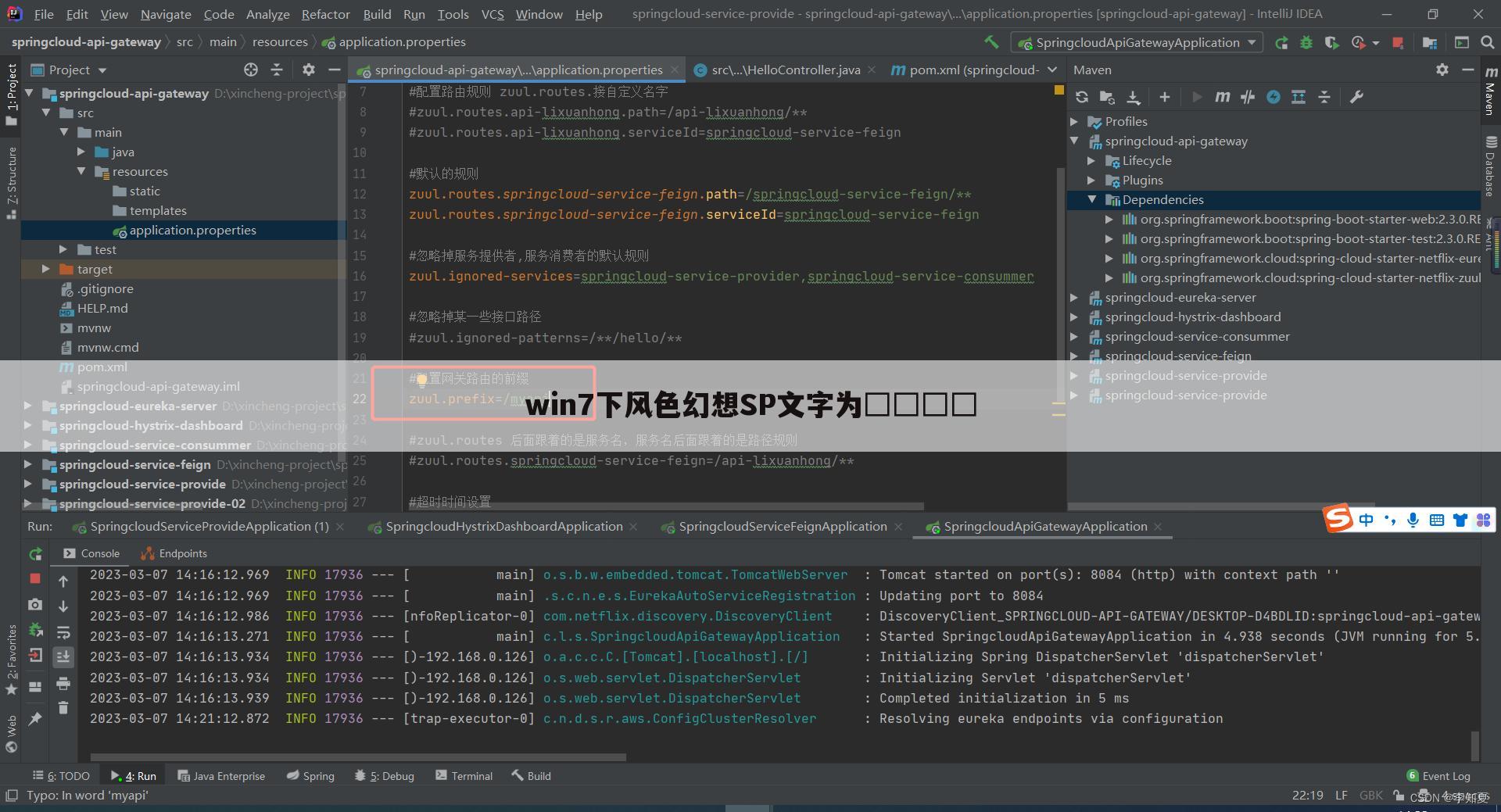Open Maven settings wrench
1501x812 pixels.
pyautogui.click(x=1356, y=97)
